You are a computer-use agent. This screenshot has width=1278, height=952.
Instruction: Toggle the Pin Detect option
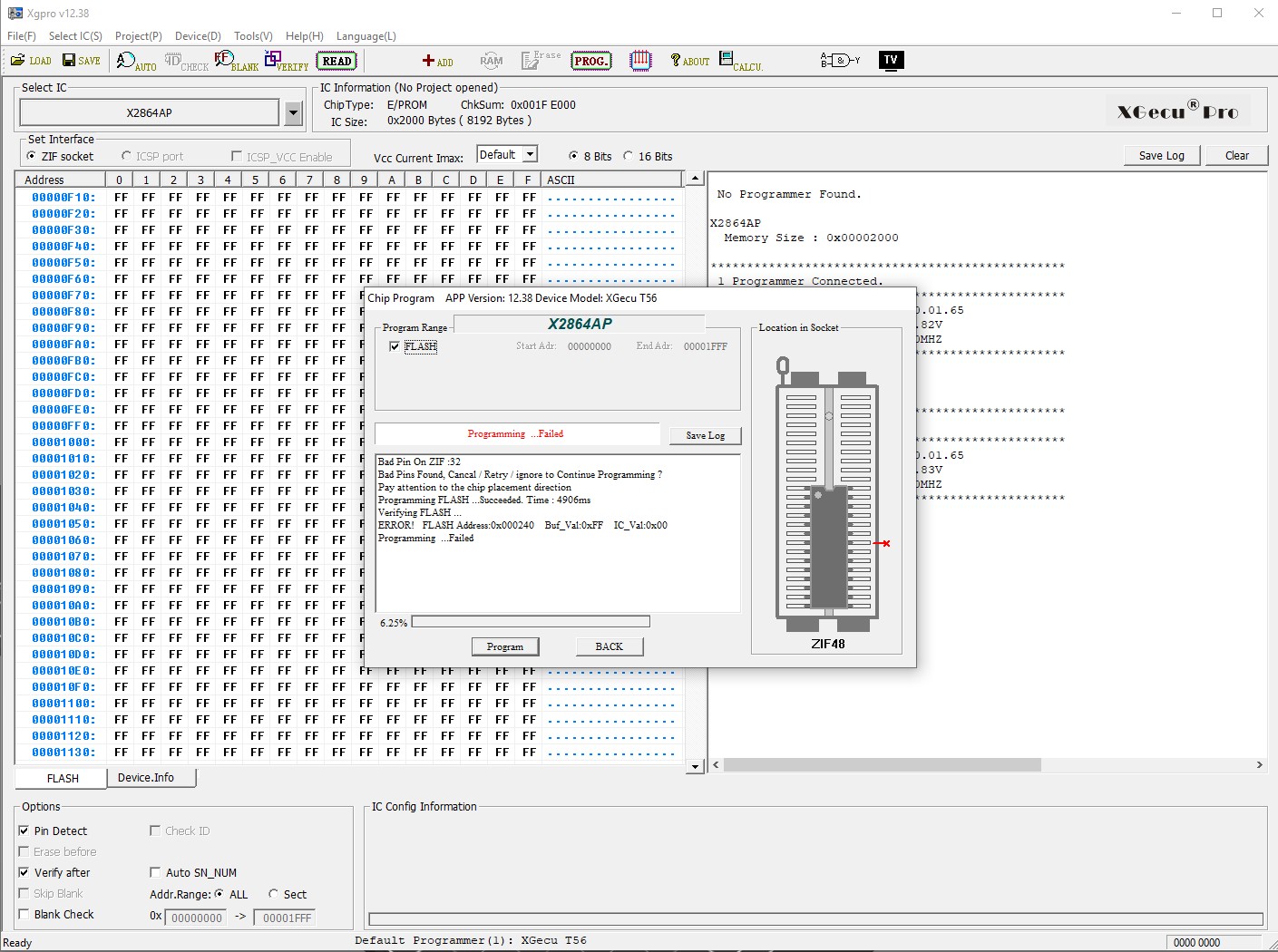pos(24,831)
